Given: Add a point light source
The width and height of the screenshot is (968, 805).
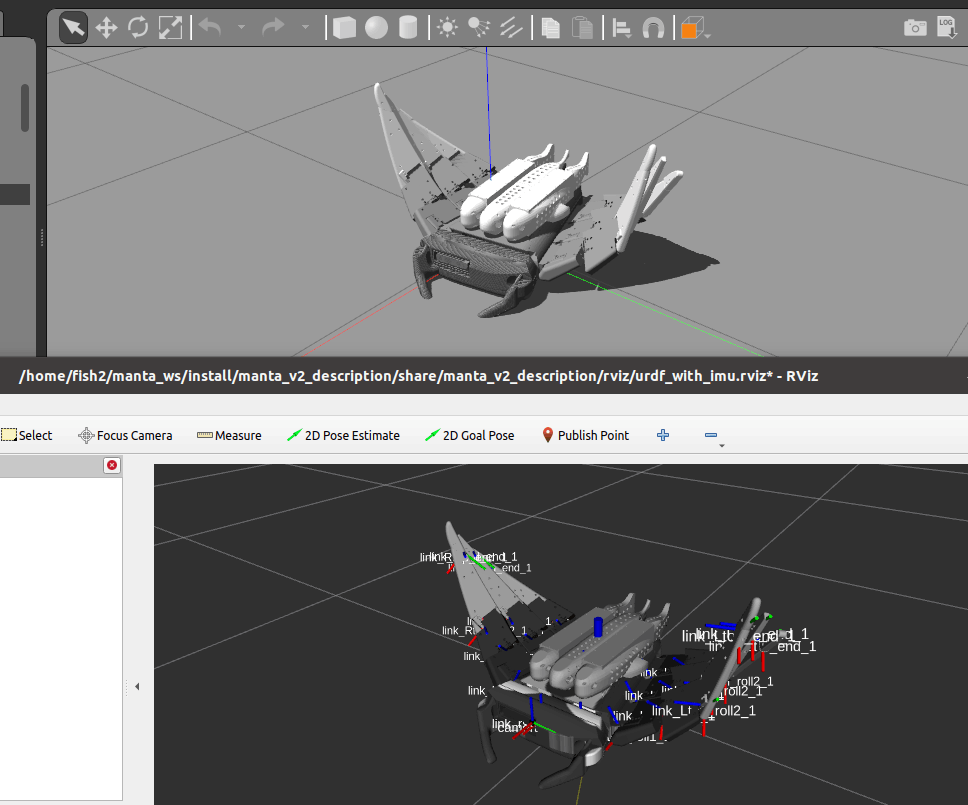Looking at the screenshot, I should [x=447, y=28].
